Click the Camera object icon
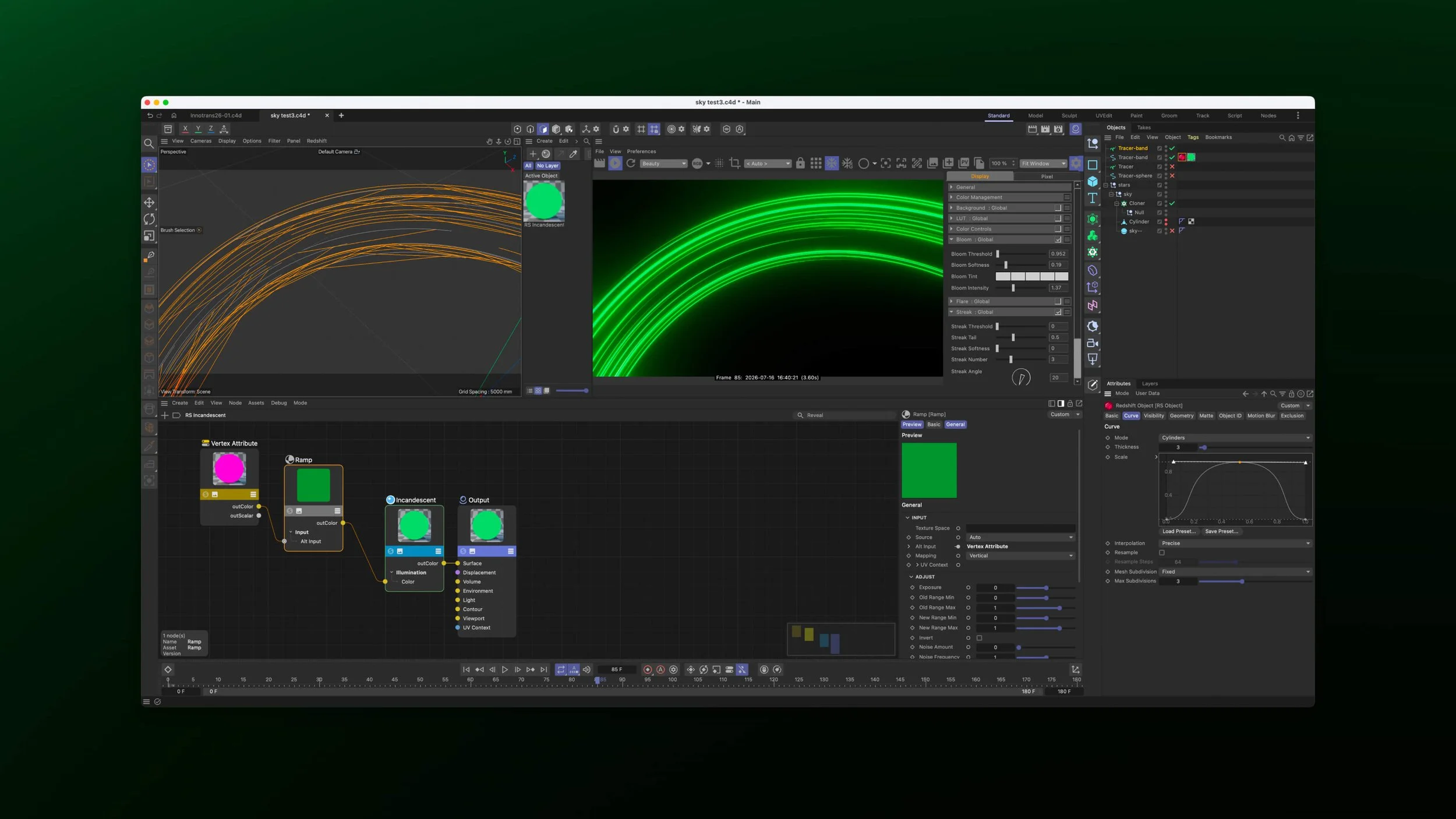 (x=1093, y=343)
